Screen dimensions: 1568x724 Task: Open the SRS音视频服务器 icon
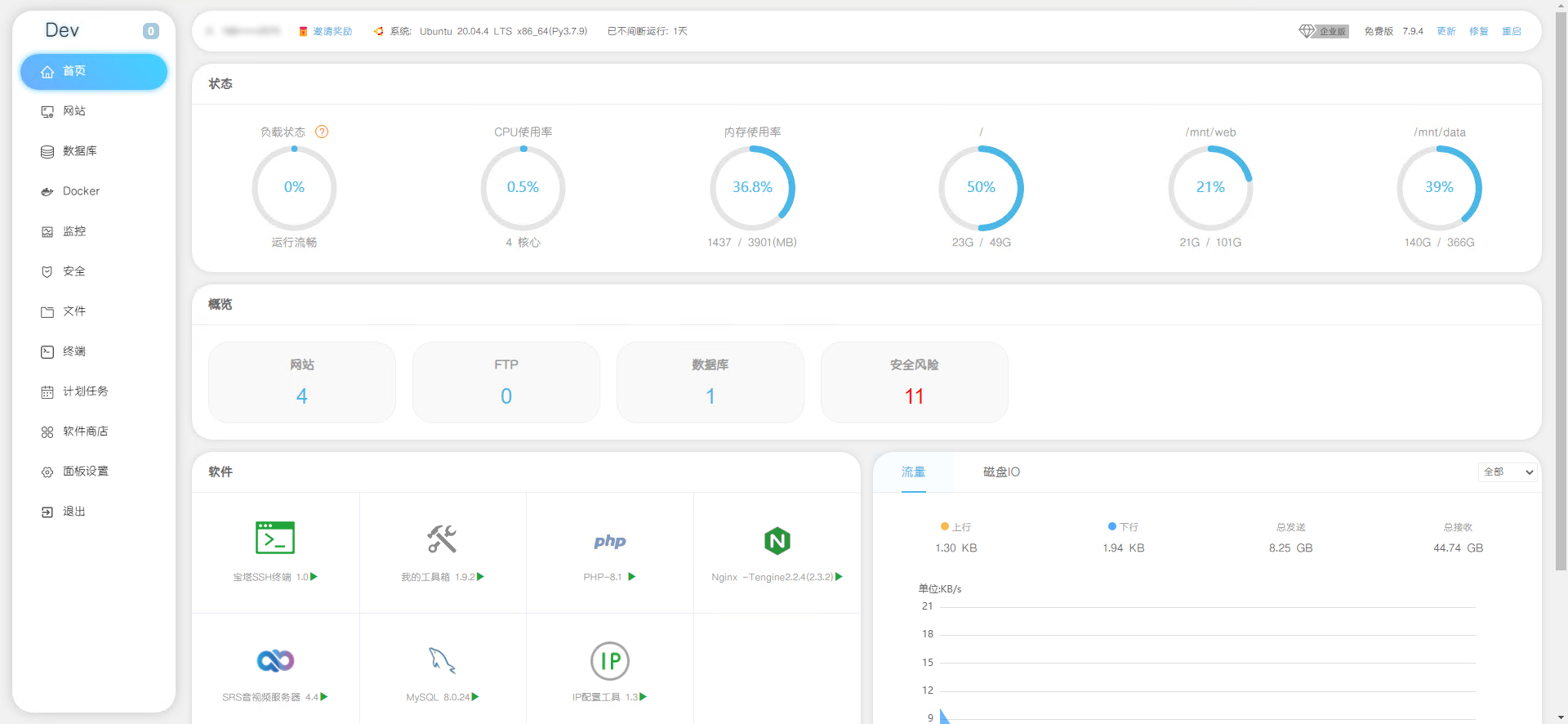point(275,660)
